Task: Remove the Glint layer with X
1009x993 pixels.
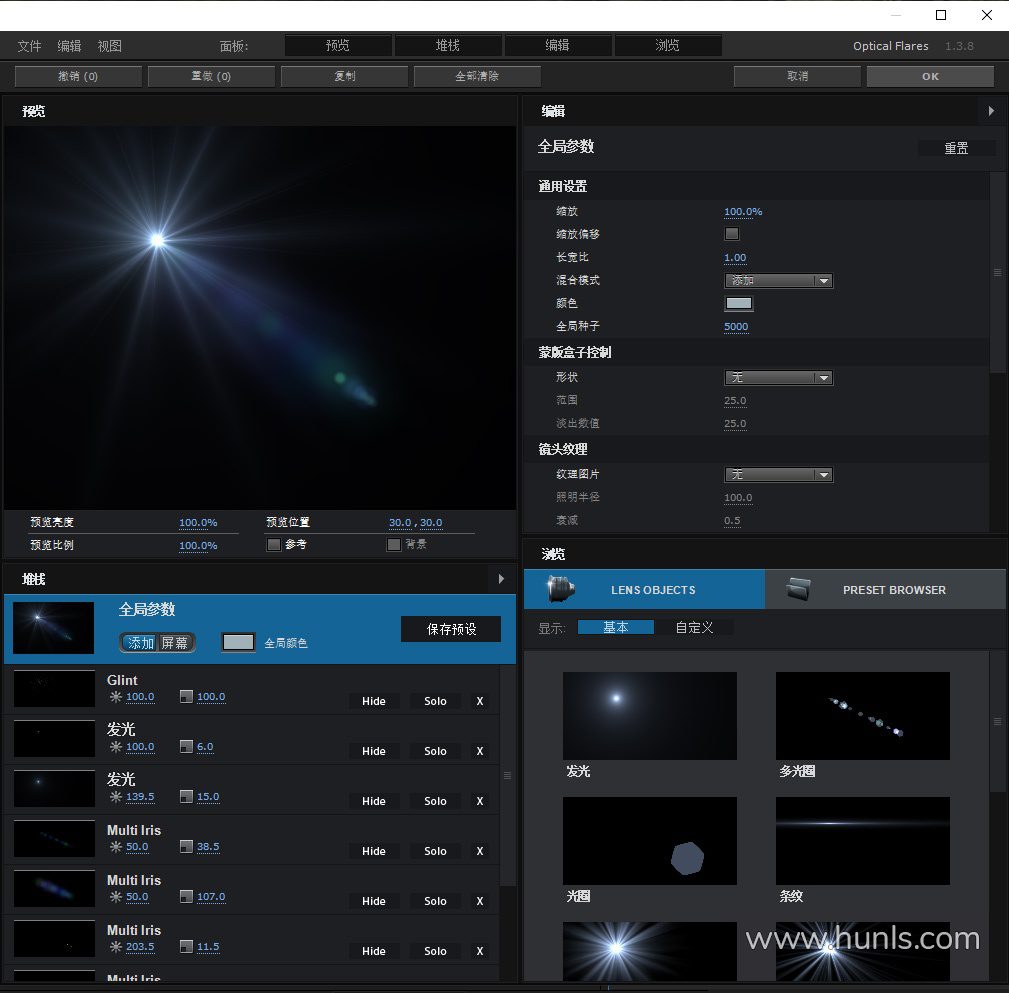Action: (x=480, y=701)
